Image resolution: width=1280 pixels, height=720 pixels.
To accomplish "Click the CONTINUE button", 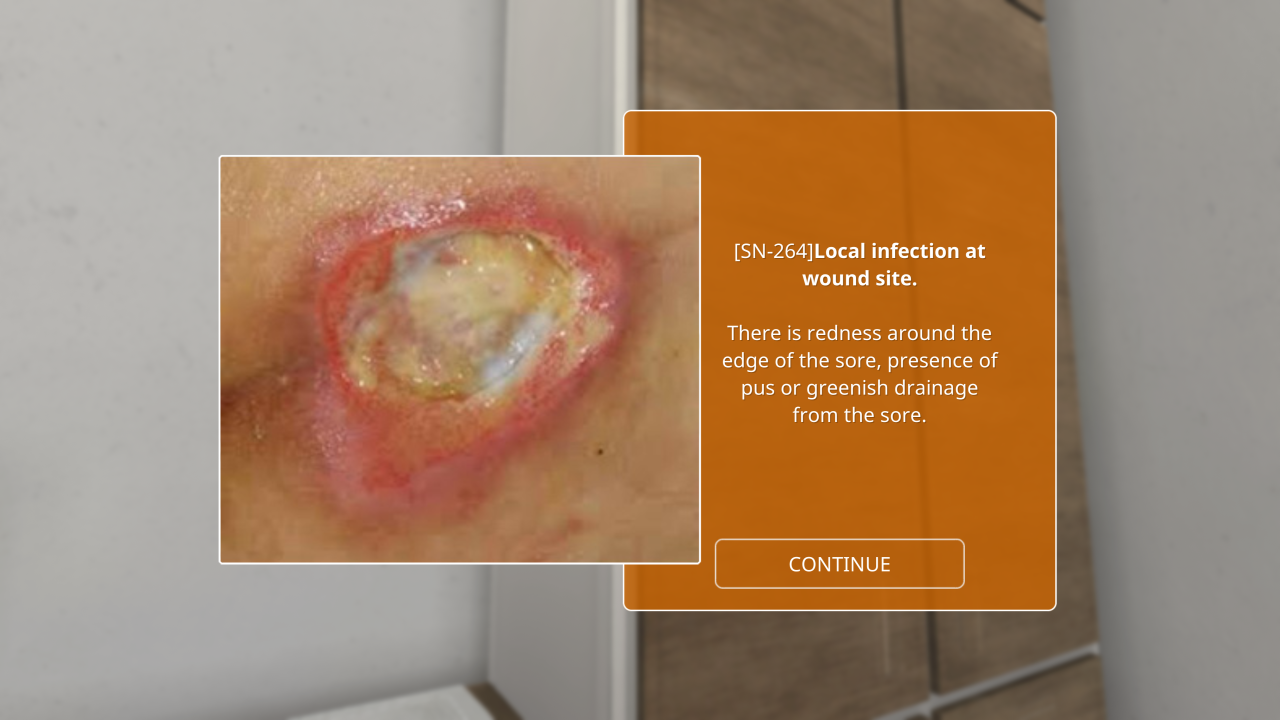I will point(839,564).
